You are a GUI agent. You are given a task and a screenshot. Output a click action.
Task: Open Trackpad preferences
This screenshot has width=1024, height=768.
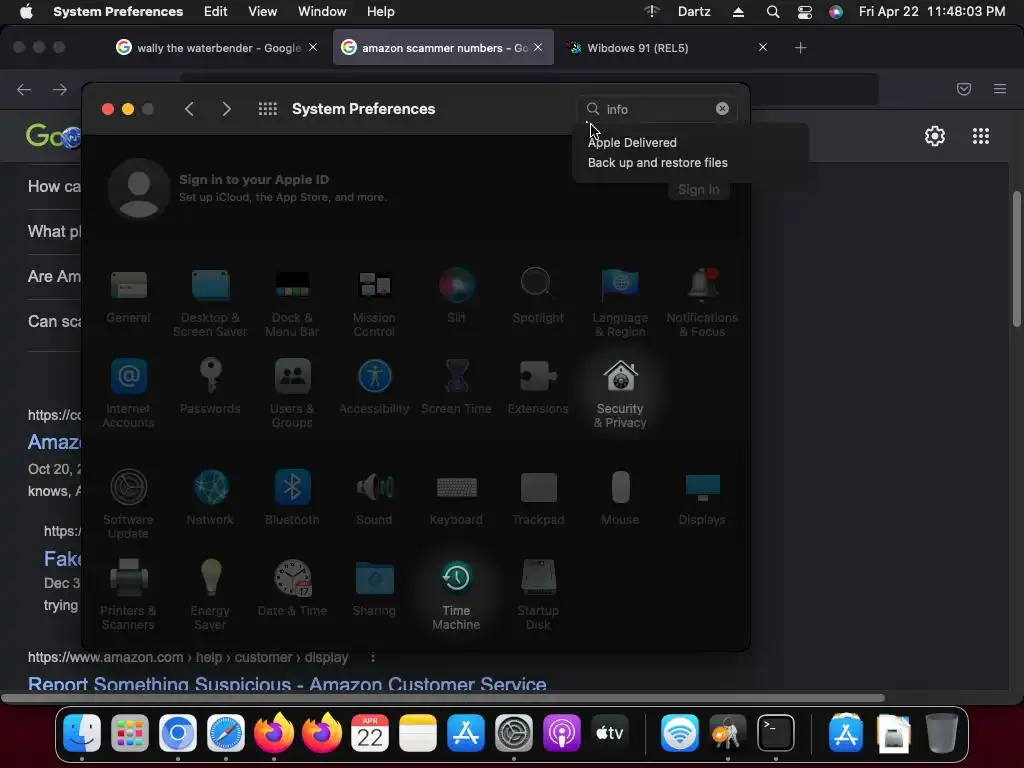coord(538,498)
